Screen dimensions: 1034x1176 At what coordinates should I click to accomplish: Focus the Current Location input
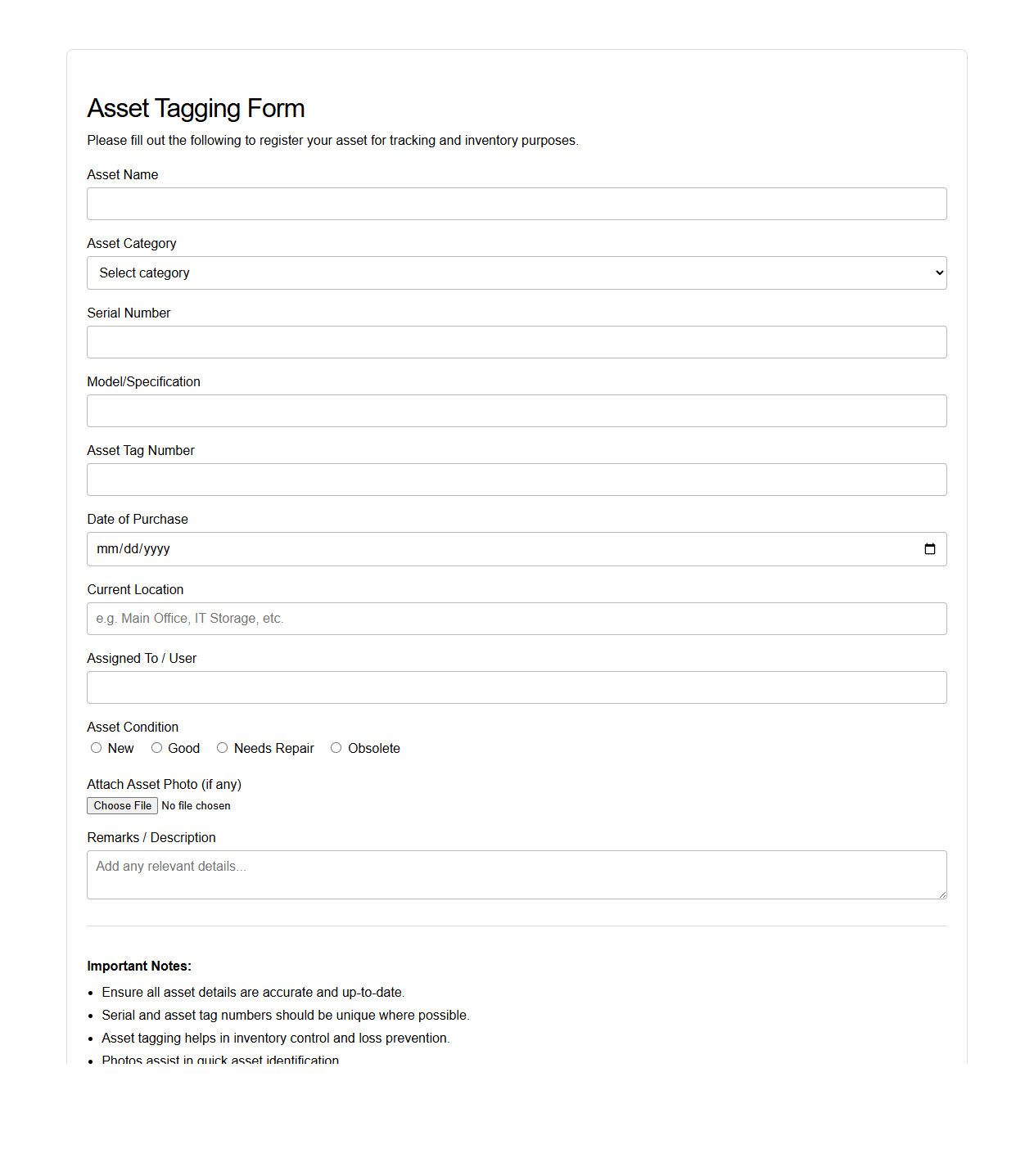[517, 619]
